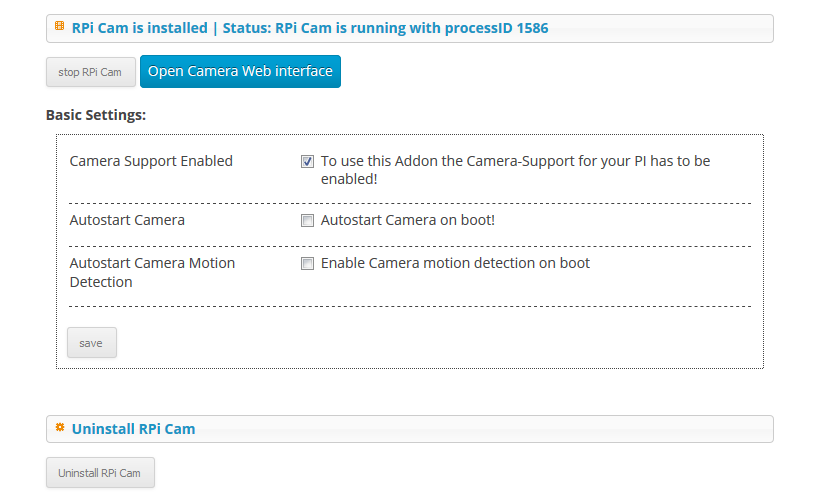The height and width of the screenshot is (500, 818).
Task: Click the orange gear icon beside Uninstall RPi Cam
Action: [x=60, y=427]
